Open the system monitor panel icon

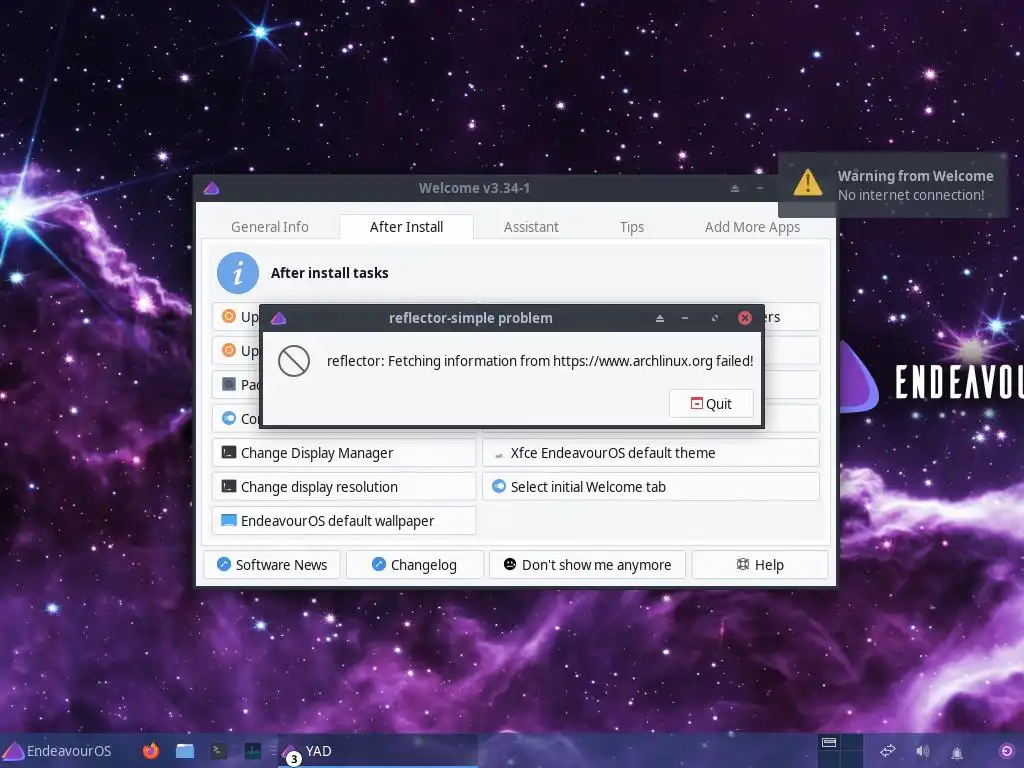253,751
